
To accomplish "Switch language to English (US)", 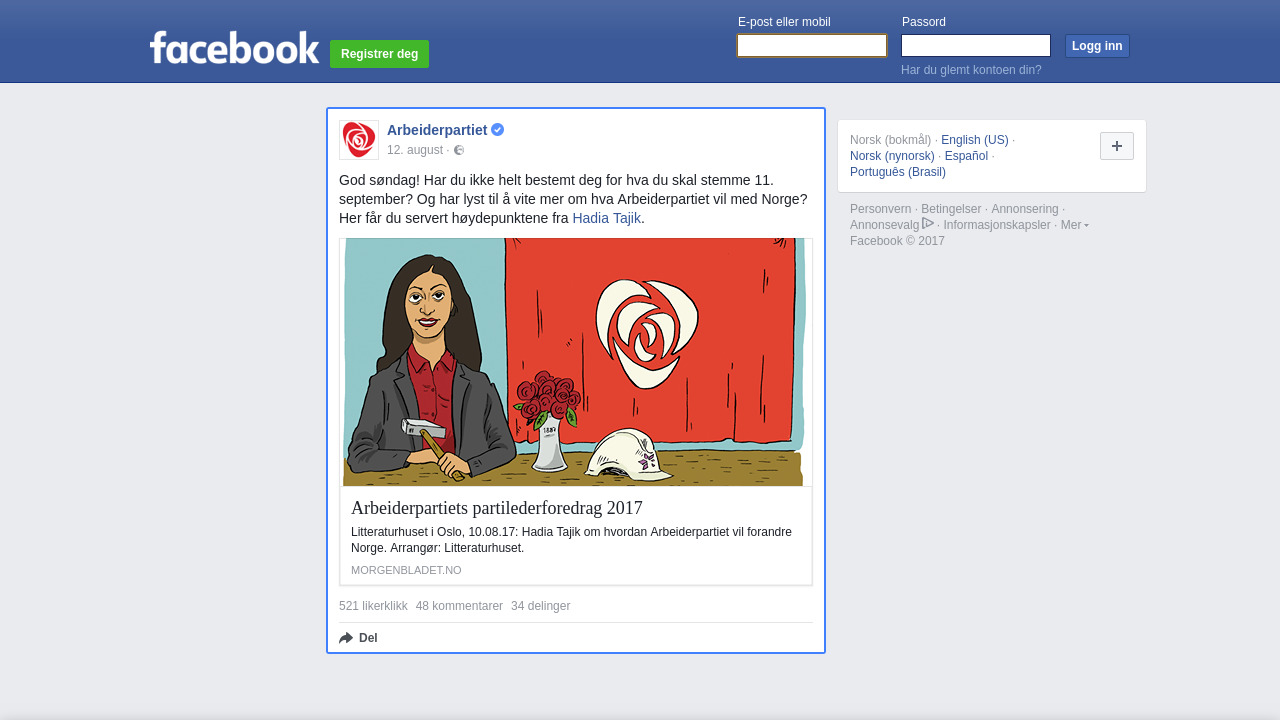I will (x=974, y=140).
